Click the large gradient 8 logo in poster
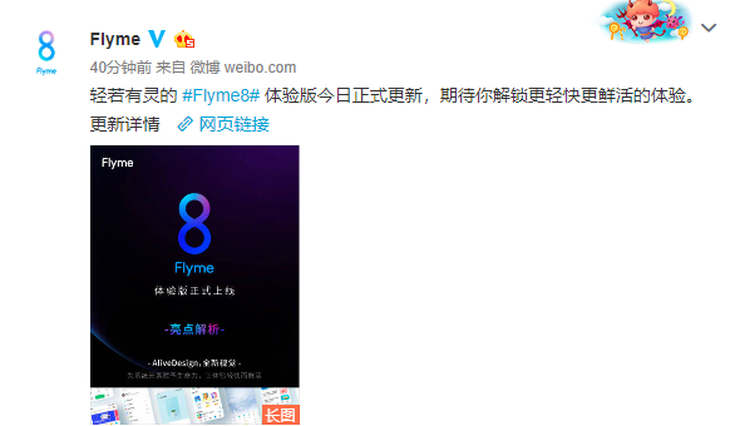The height and width of the screenshot is (426, 730). point(195,223)
